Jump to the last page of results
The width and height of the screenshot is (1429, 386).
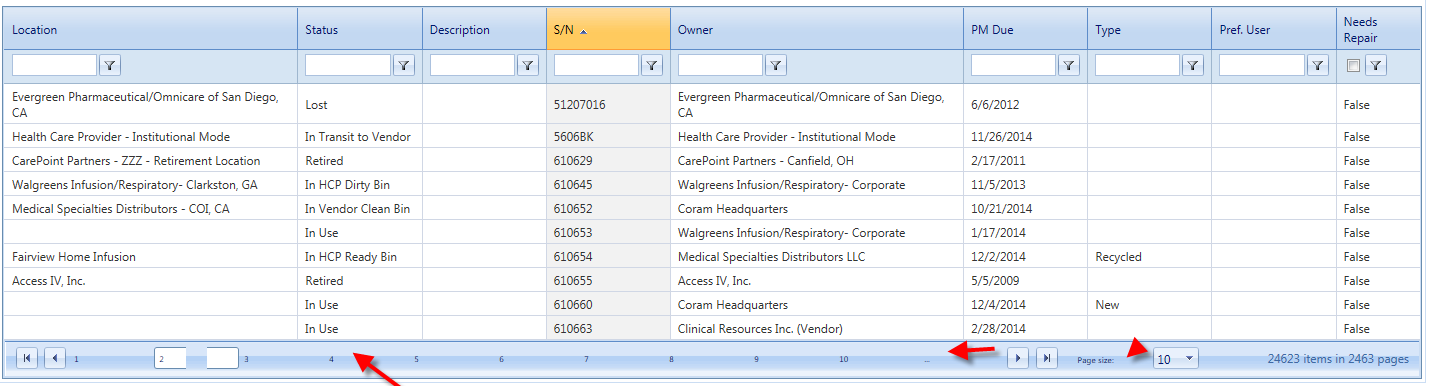(1046, 358)
